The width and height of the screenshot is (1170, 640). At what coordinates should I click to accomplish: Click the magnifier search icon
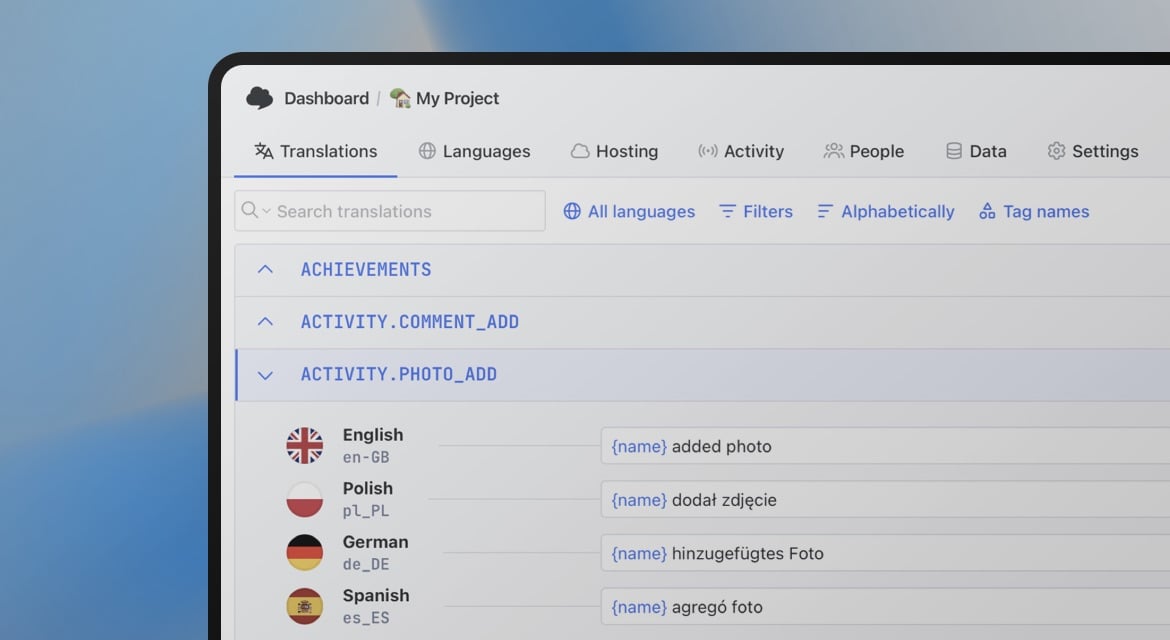click(250, 211)
